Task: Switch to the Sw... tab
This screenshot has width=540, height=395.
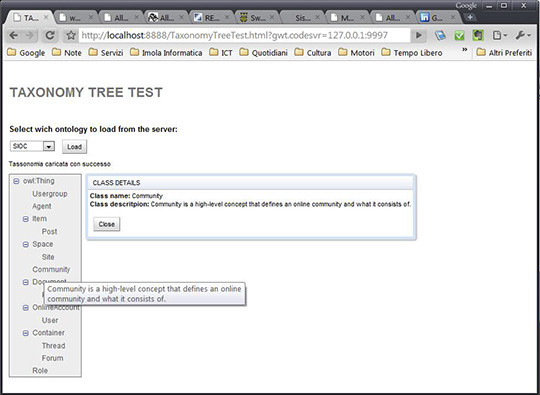Action: coord(256,18)
